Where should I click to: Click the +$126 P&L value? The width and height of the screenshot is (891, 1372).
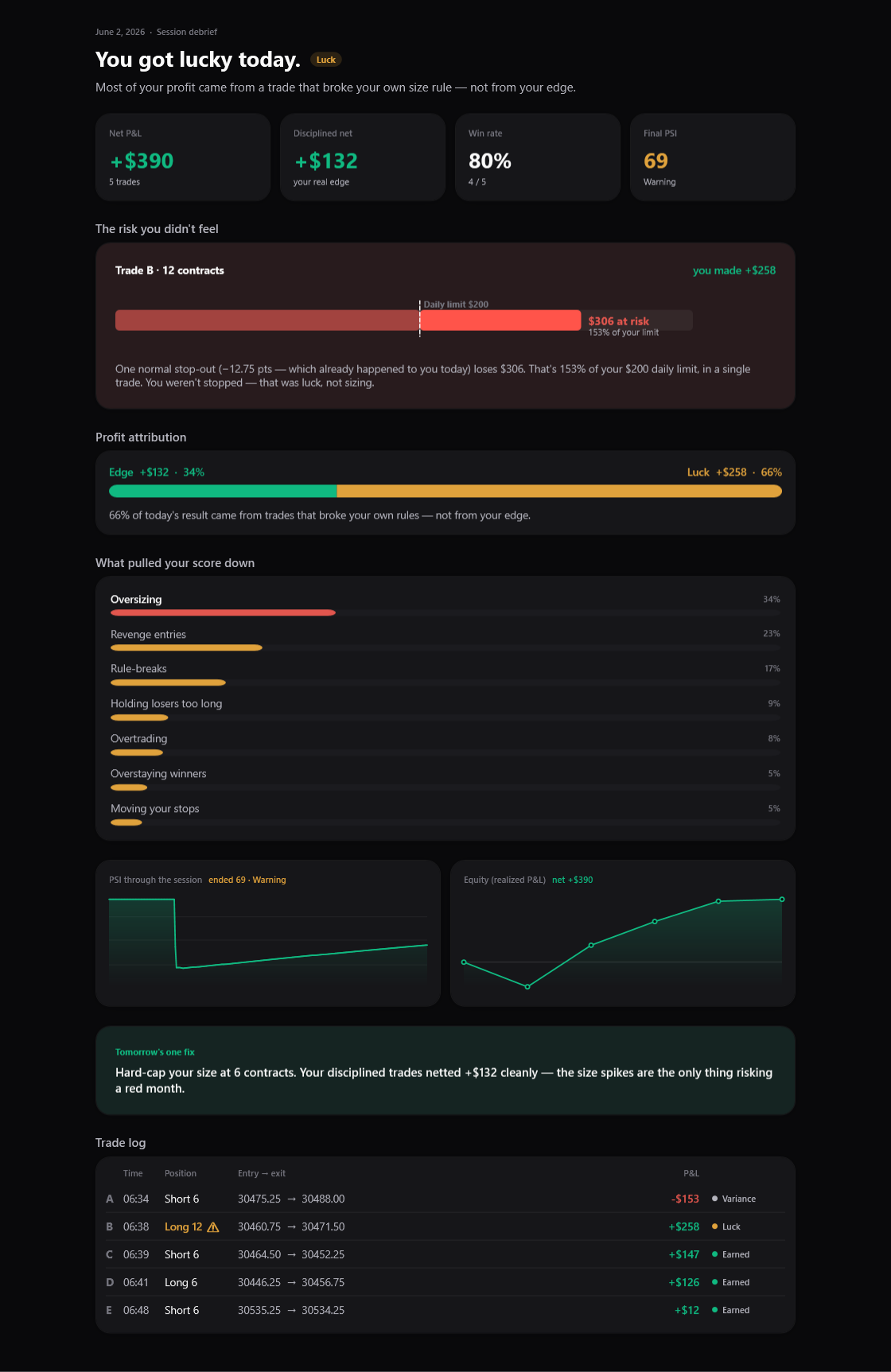click(x=684, y=1283)
